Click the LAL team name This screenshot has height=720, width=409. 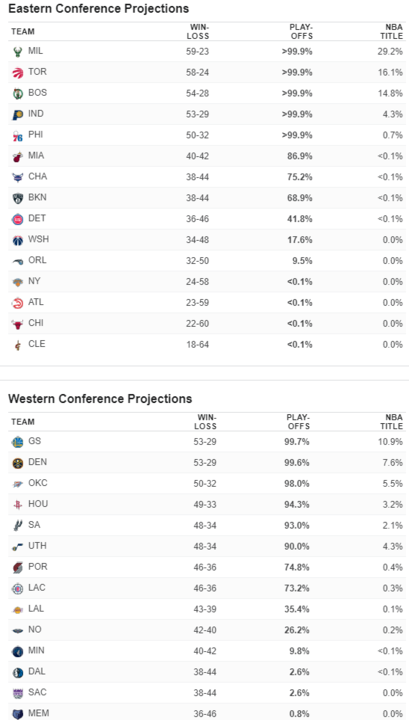click(36, 608)
